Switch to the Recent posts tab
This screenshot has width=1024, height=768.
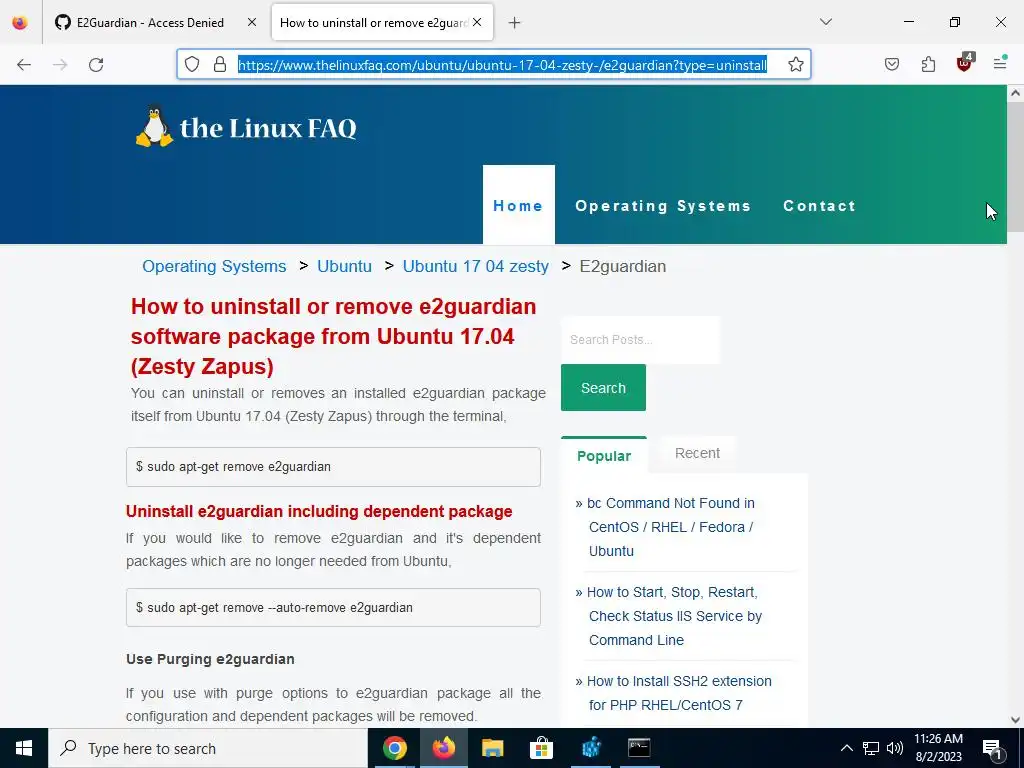click(697, 453)
